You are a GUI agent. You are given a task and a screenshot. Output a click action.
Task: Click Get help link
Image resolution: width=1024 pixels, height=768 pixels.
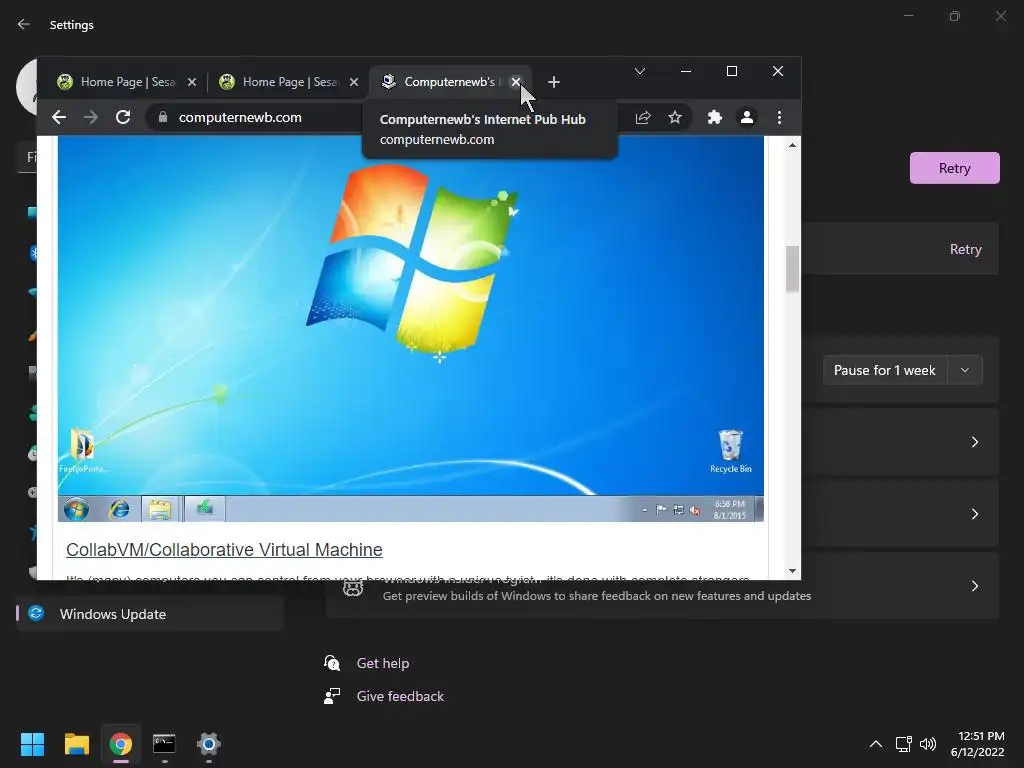point(383,664)
